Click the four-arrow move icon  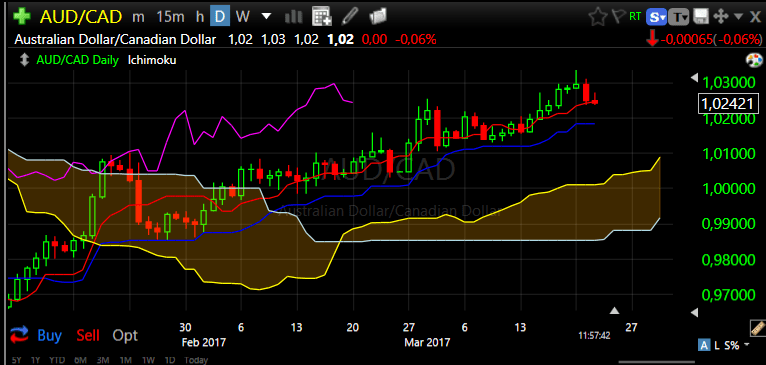click(721, 17)
